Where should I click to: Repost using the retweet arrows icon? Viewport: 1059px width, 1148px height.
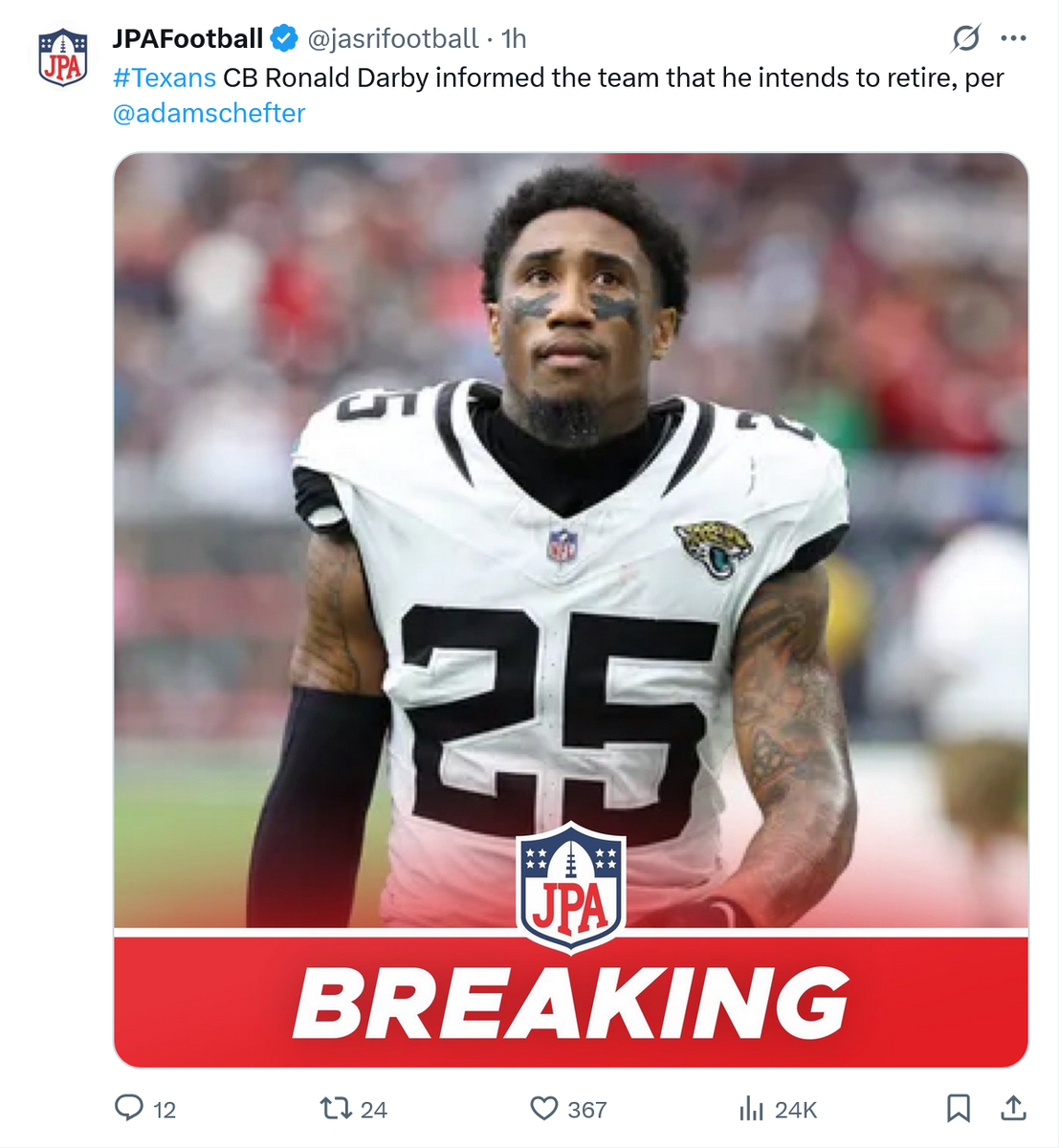tap(336, 1109)
